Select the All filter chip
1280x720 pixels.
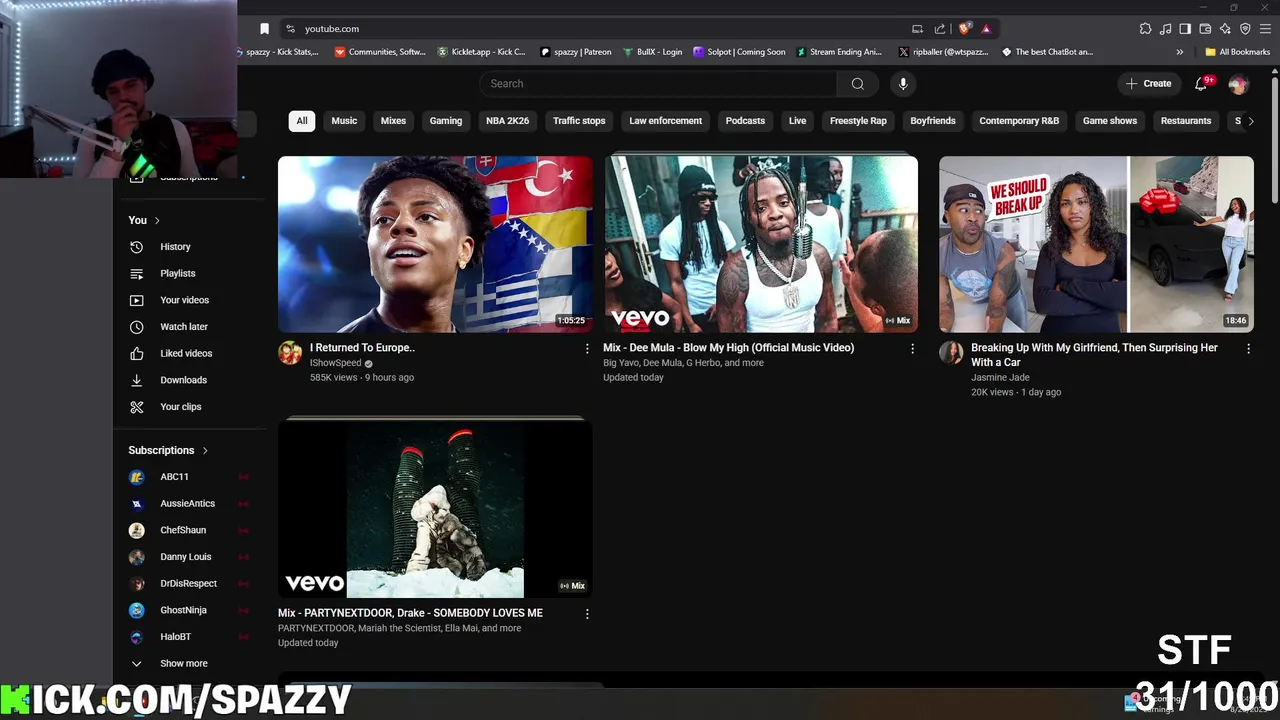pos(302,121)
